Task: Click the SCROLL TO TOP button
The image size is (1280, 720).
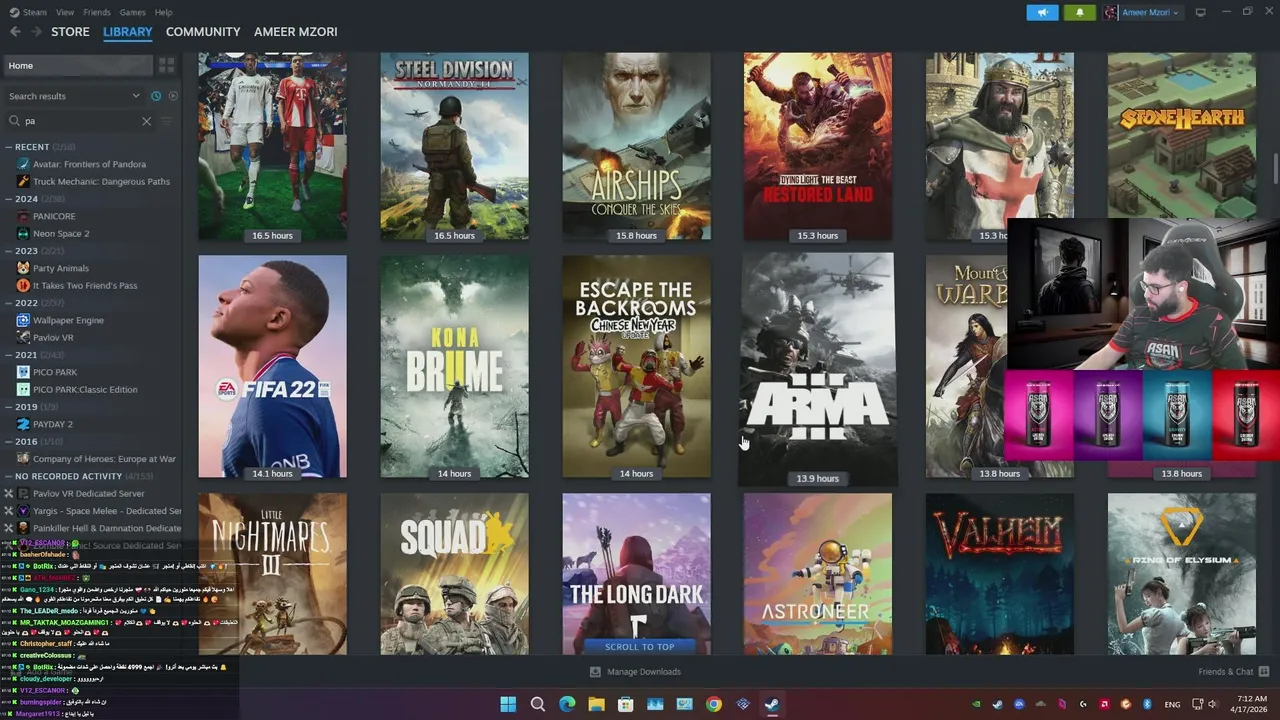Action: [639, 647]
